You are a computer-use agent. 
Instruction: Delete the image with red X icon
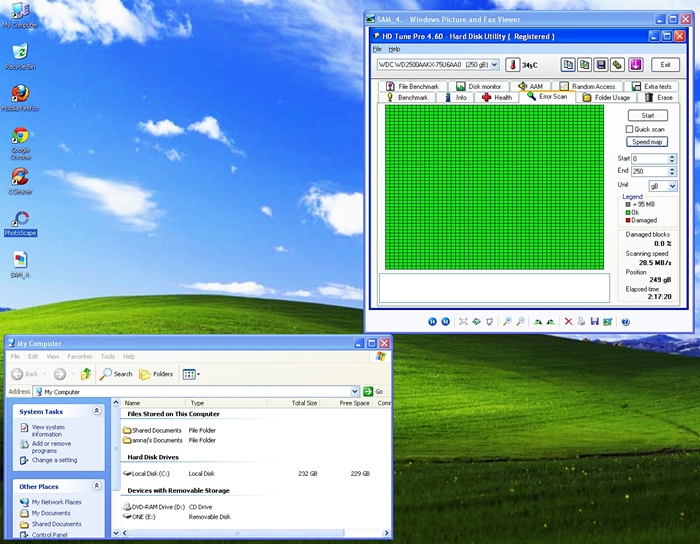(x=568, y=321)
